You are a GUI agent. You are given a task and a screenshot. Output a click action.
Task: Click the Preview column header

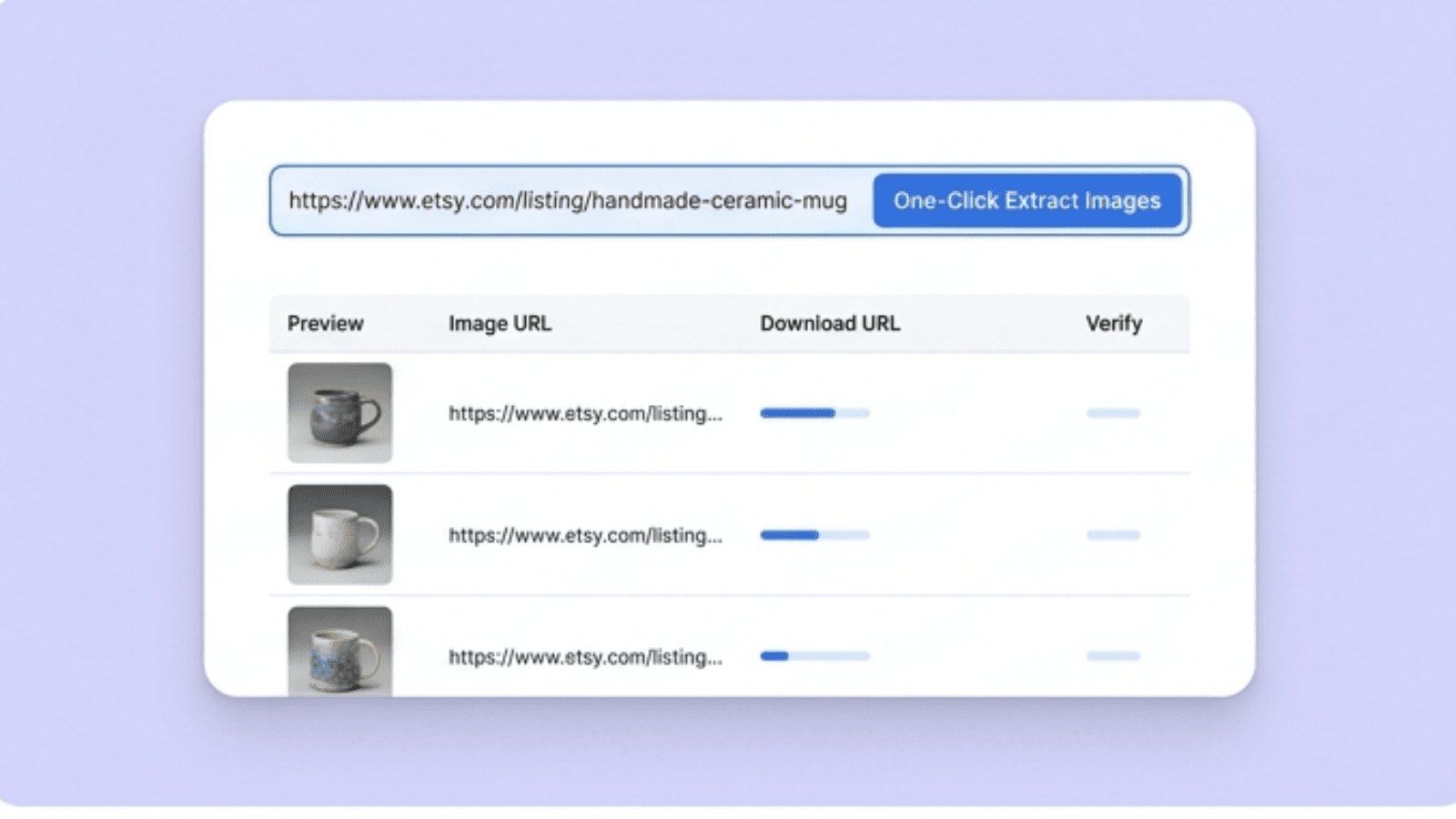coord(325,324)
